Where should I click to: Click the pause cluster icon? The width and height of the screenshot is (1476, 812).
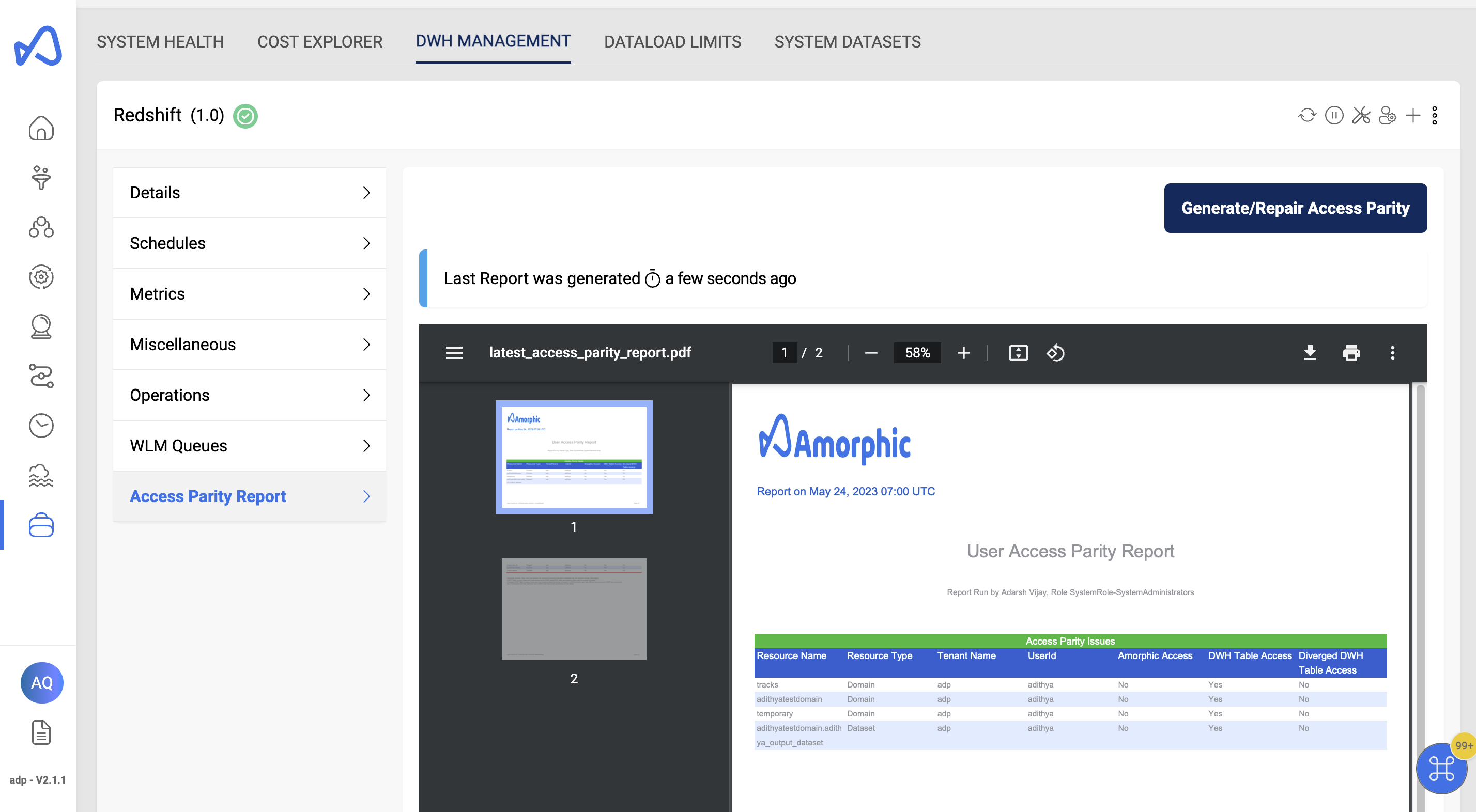[x=1334, y=115]
